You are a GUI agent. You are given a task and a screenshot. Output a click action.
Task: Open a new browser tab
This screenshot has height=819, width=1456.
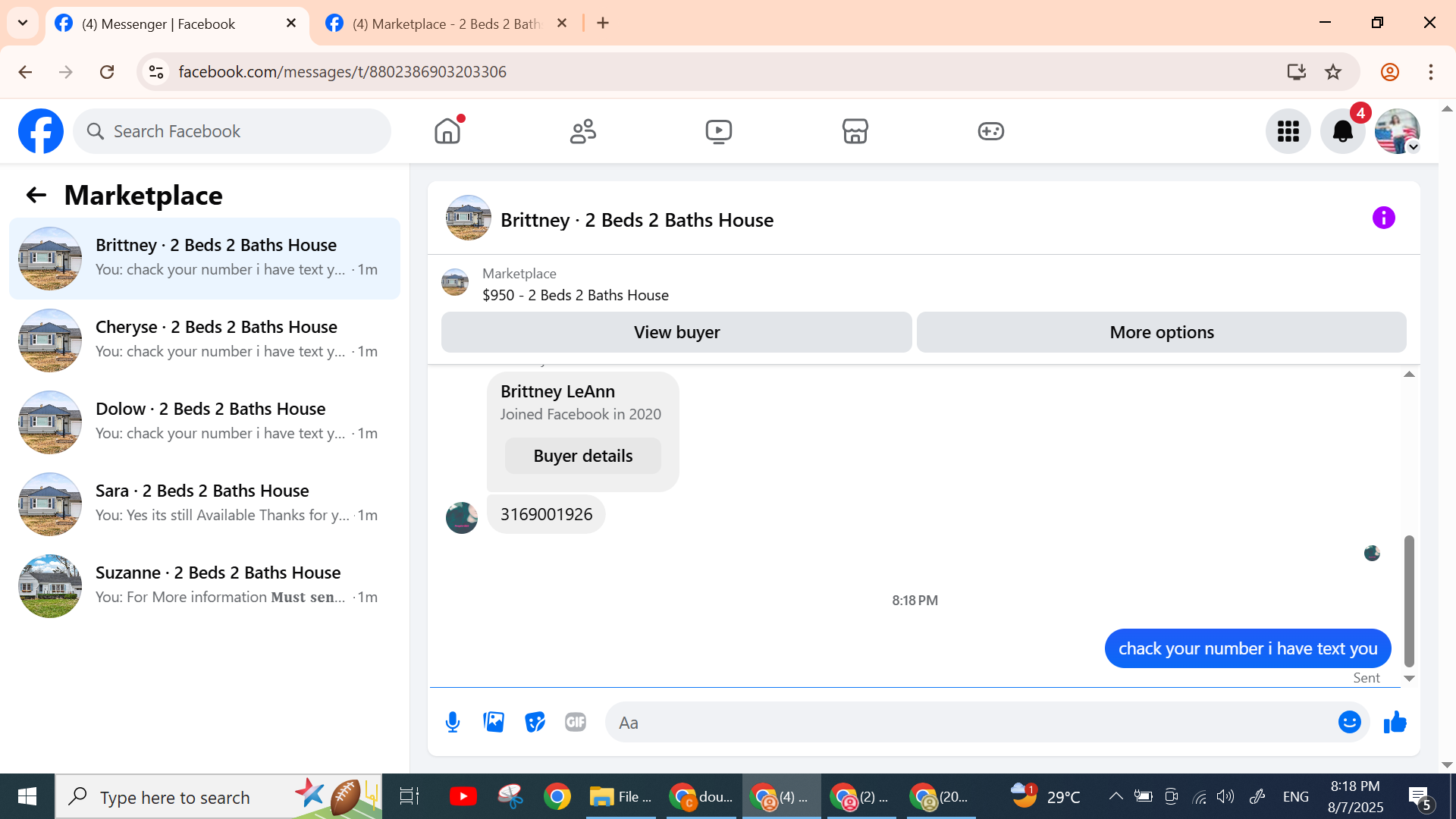coord(603,24)
